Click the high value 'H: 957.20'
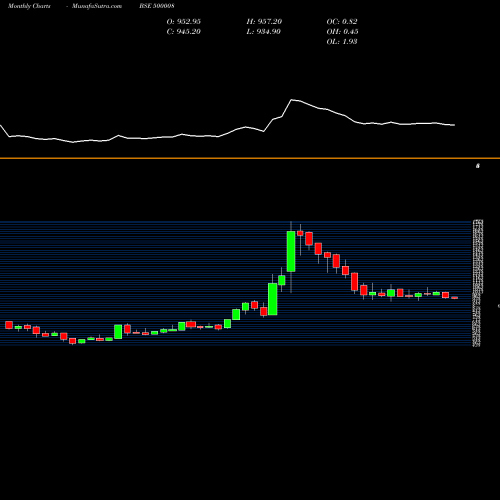 pos(264,21)
